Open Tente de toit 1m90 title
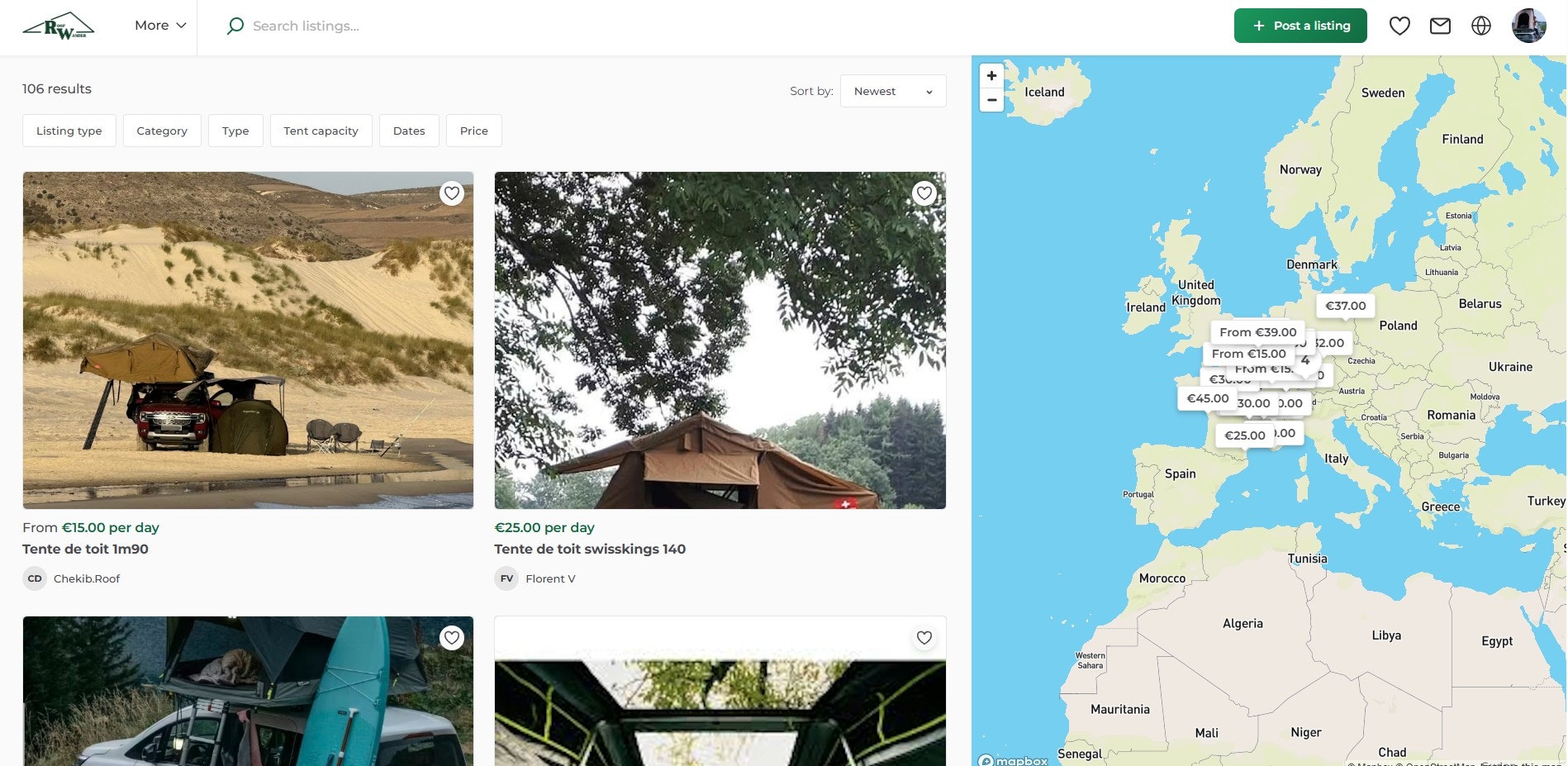 point(86,549)
